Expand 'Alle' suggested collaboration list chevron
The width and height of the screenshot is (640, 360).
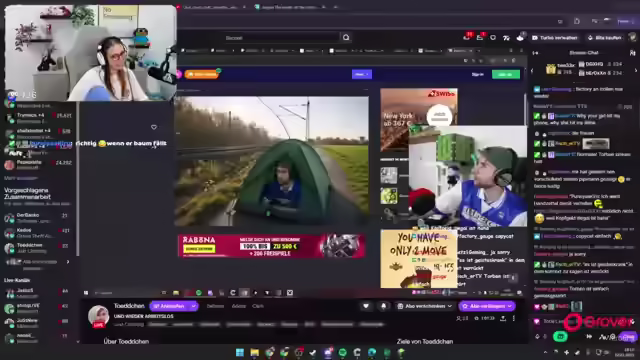click(x=68, y=262)
